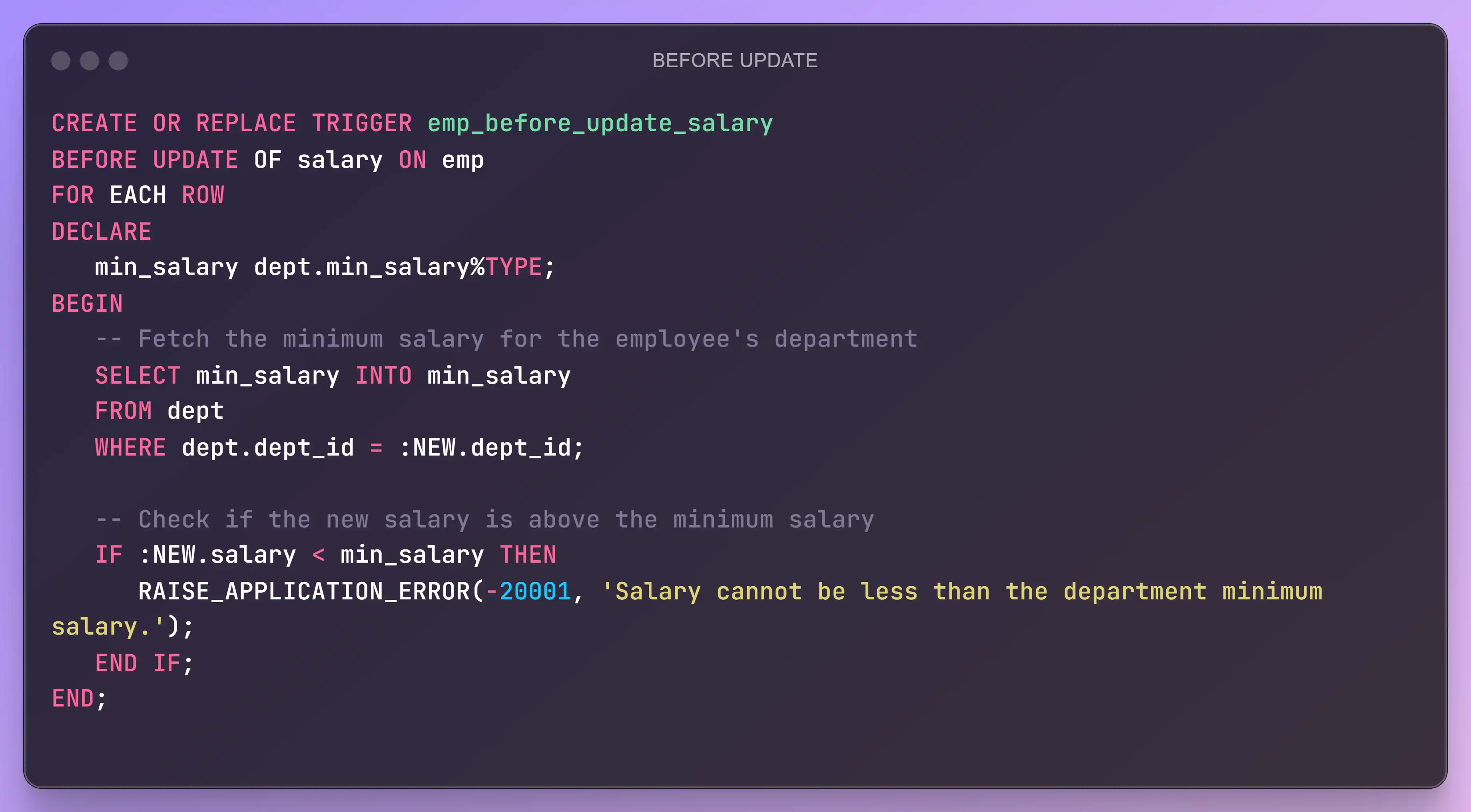Click :NEW.salary in IF condition

pos(217,555)
